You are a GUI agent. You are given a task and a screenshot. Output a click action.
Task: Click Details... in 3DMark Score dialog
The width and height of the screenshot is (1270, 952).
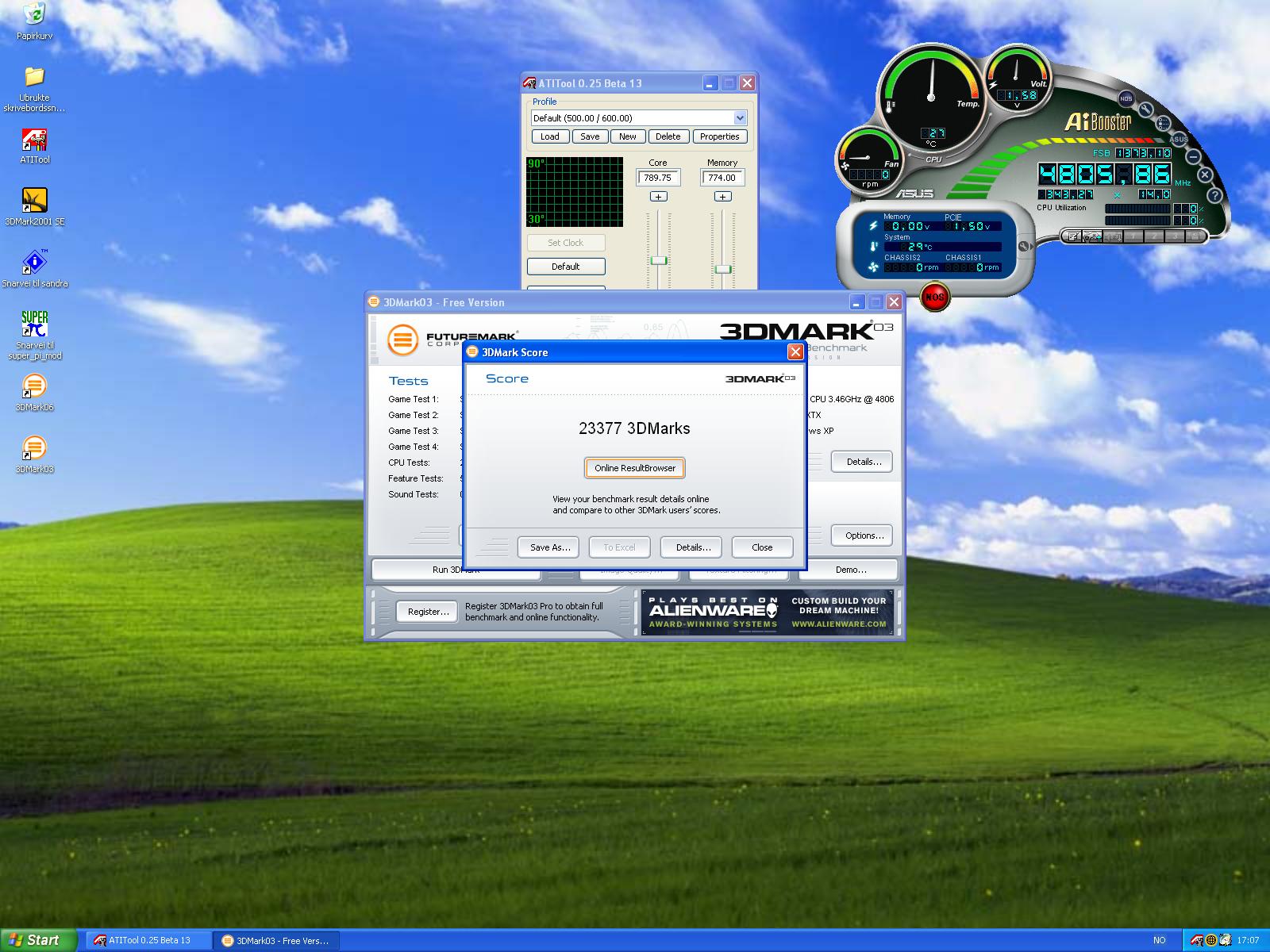click(x=693, y=547)
